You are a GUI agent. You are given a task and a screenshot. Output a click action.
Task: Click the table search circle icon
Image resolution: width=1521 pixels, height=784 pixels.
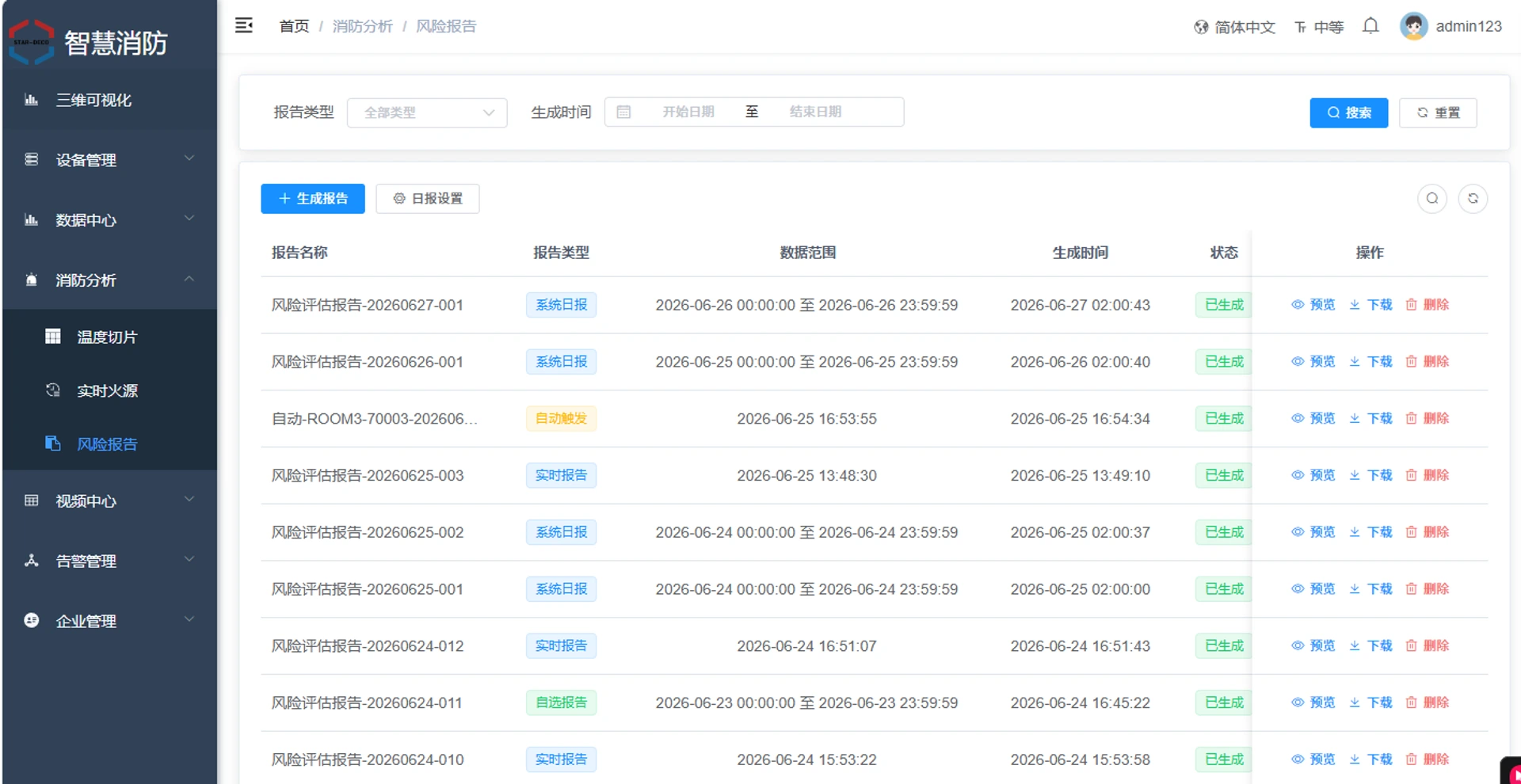tap(1432, 199)
